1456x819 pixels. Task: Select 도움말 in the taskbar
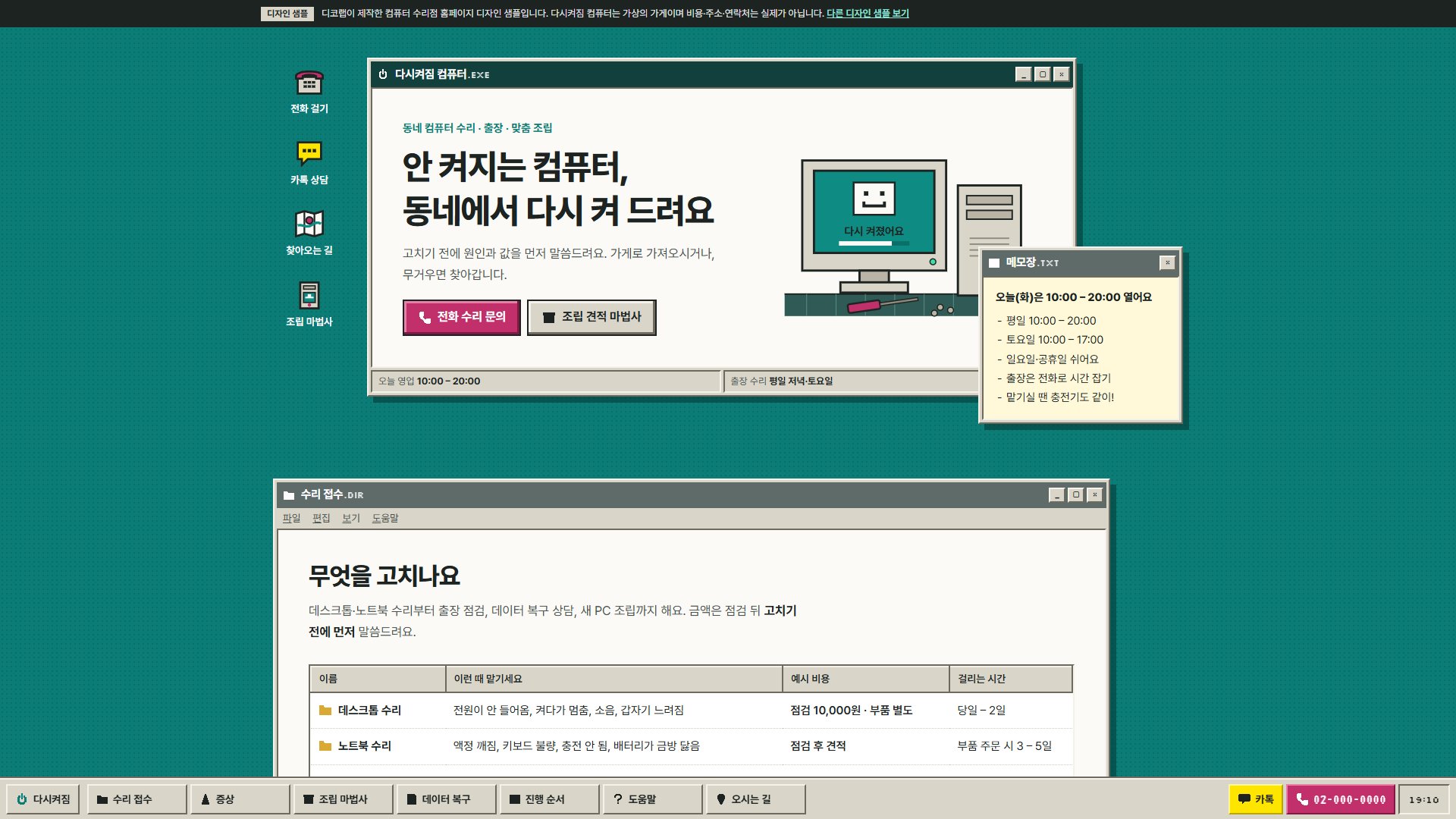coord(652,799)
